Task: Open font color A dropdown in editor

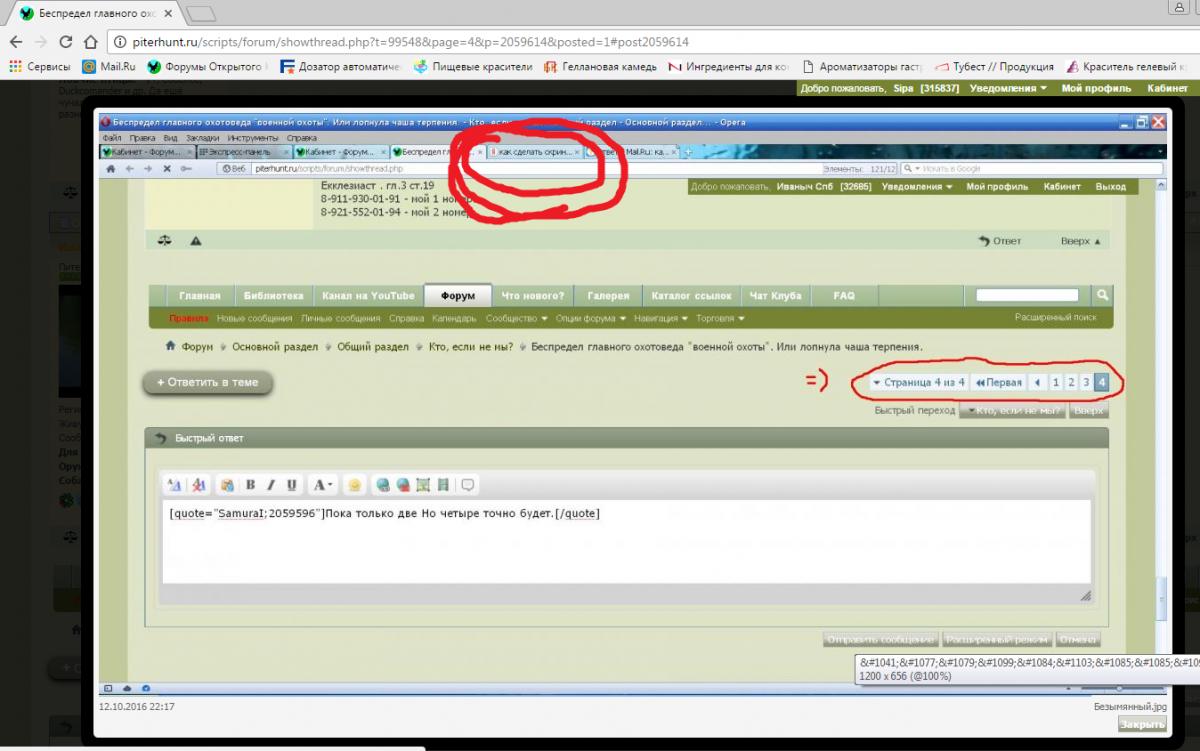Action: pos(323,485)
